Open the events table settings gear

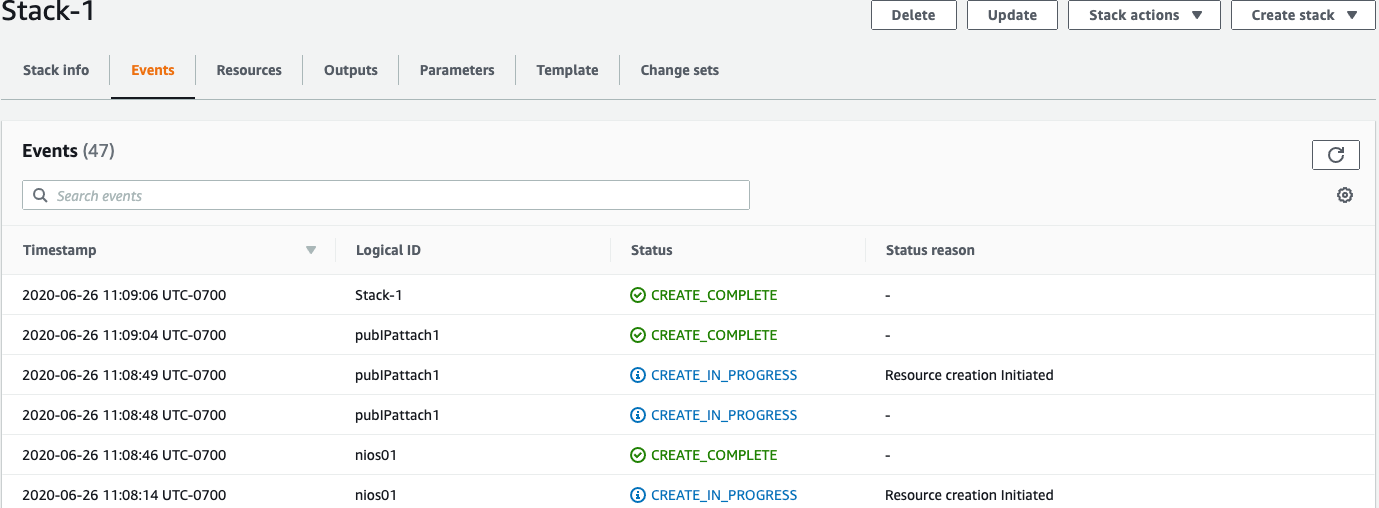pyautogui.click(x=1344, y=196)
